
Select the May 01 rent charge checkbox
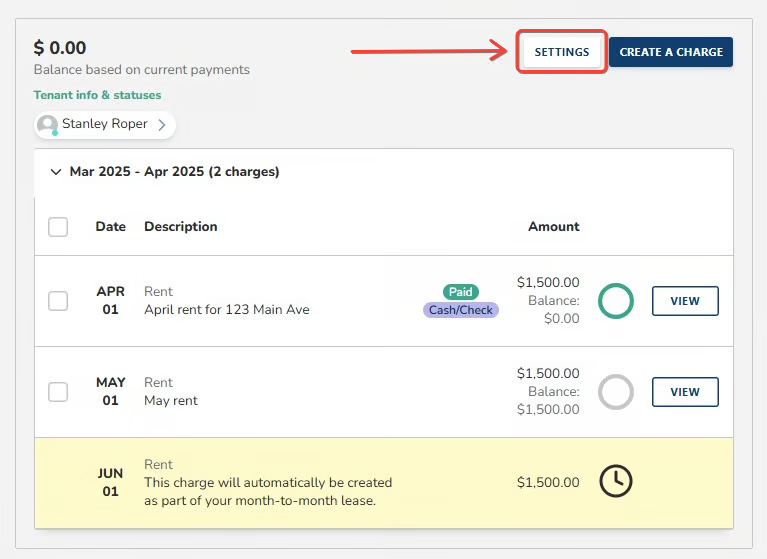[x=58, y=392]
